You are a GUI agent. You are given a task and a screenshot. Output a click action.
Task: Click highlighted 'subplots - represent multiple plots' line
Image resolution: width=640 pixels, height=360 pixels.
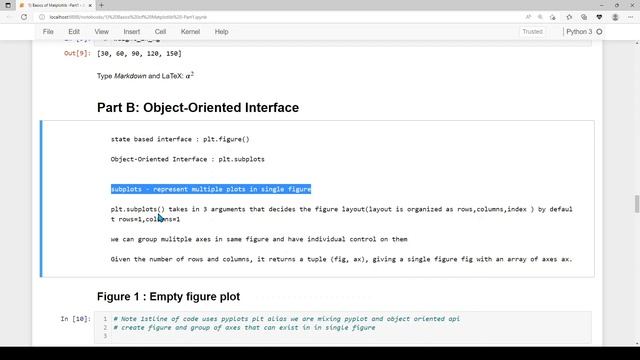click(x=211, y=189)
